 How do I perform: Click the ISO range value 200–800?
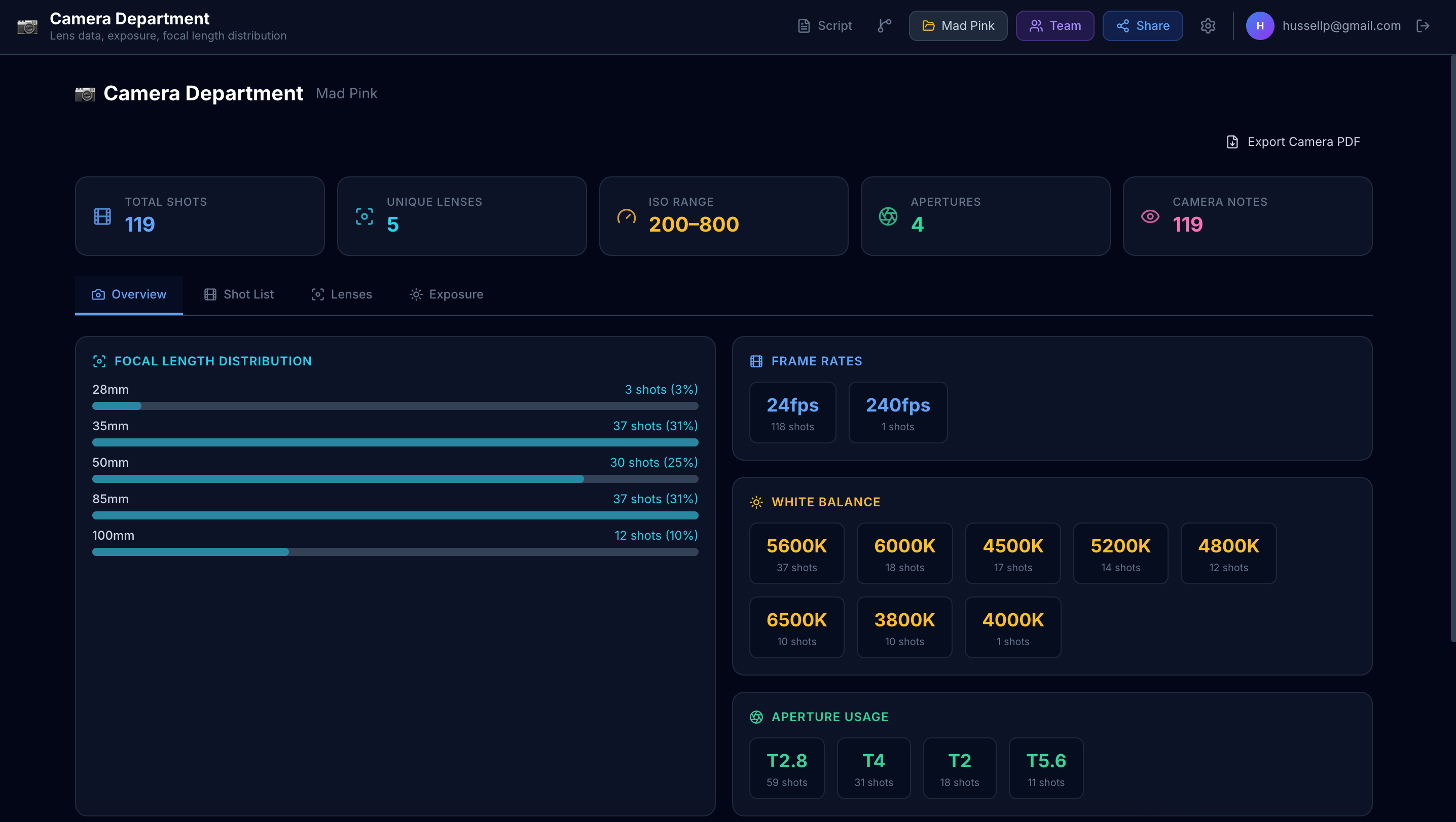coord(694,225)
